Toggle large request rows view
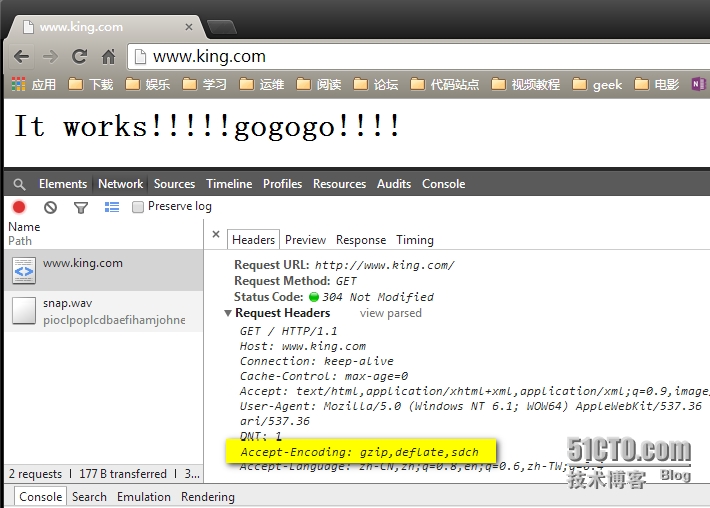 point(112,207)
